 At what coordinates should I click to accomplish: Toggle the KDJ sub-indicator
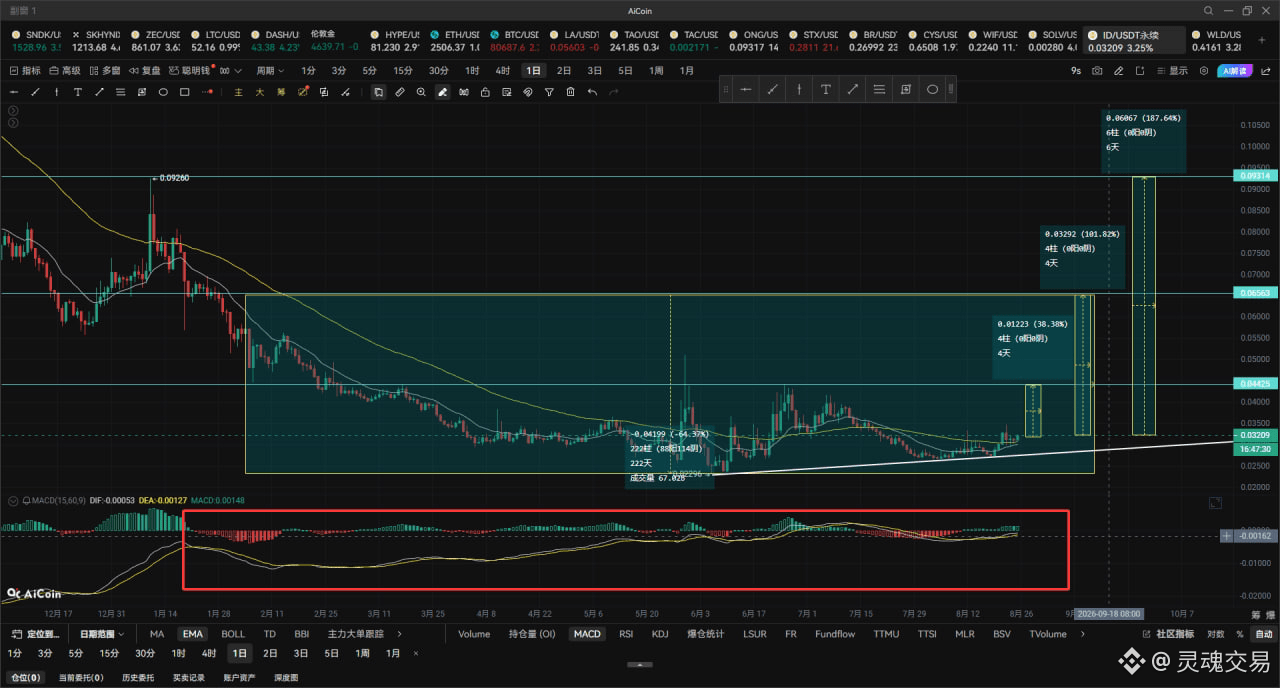[x=660, y=634]
